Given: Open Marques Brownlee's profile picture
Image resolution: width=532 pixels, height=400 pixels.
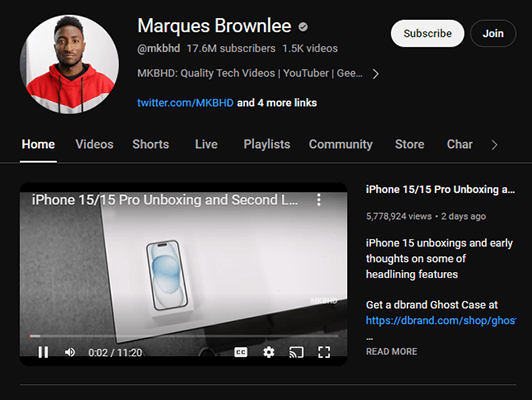Looking at the screenshot, I should tap(70, 64).
